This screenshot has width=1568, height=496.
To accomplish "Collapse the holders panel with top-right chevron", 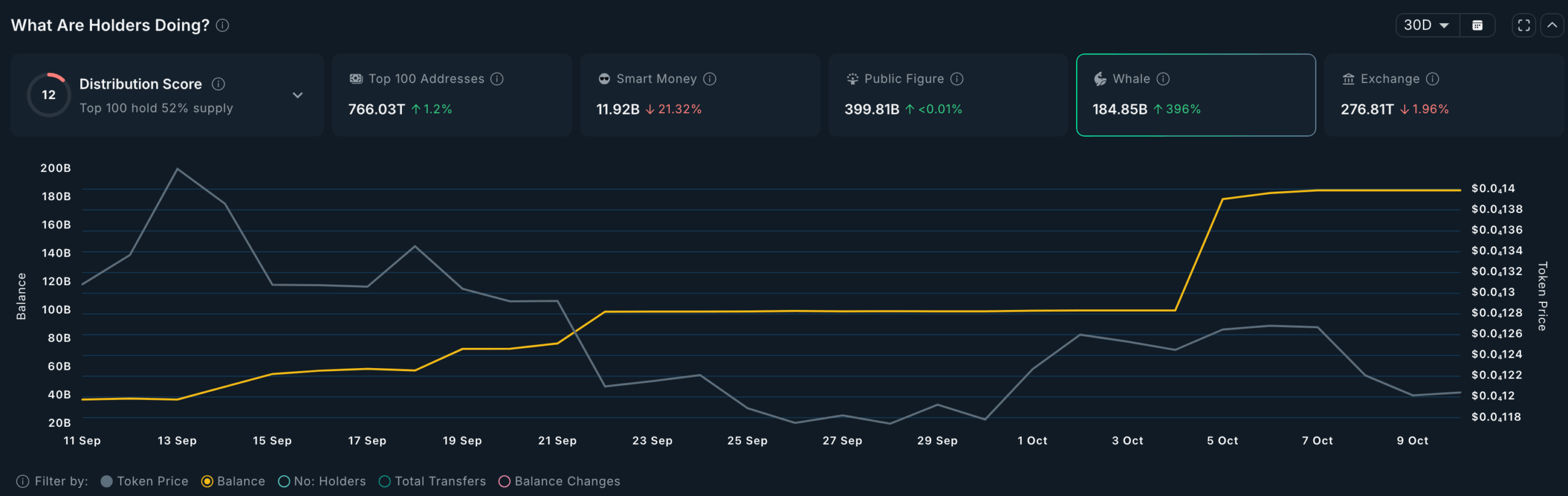I will pyautogui.click(x=1552, y=25).
